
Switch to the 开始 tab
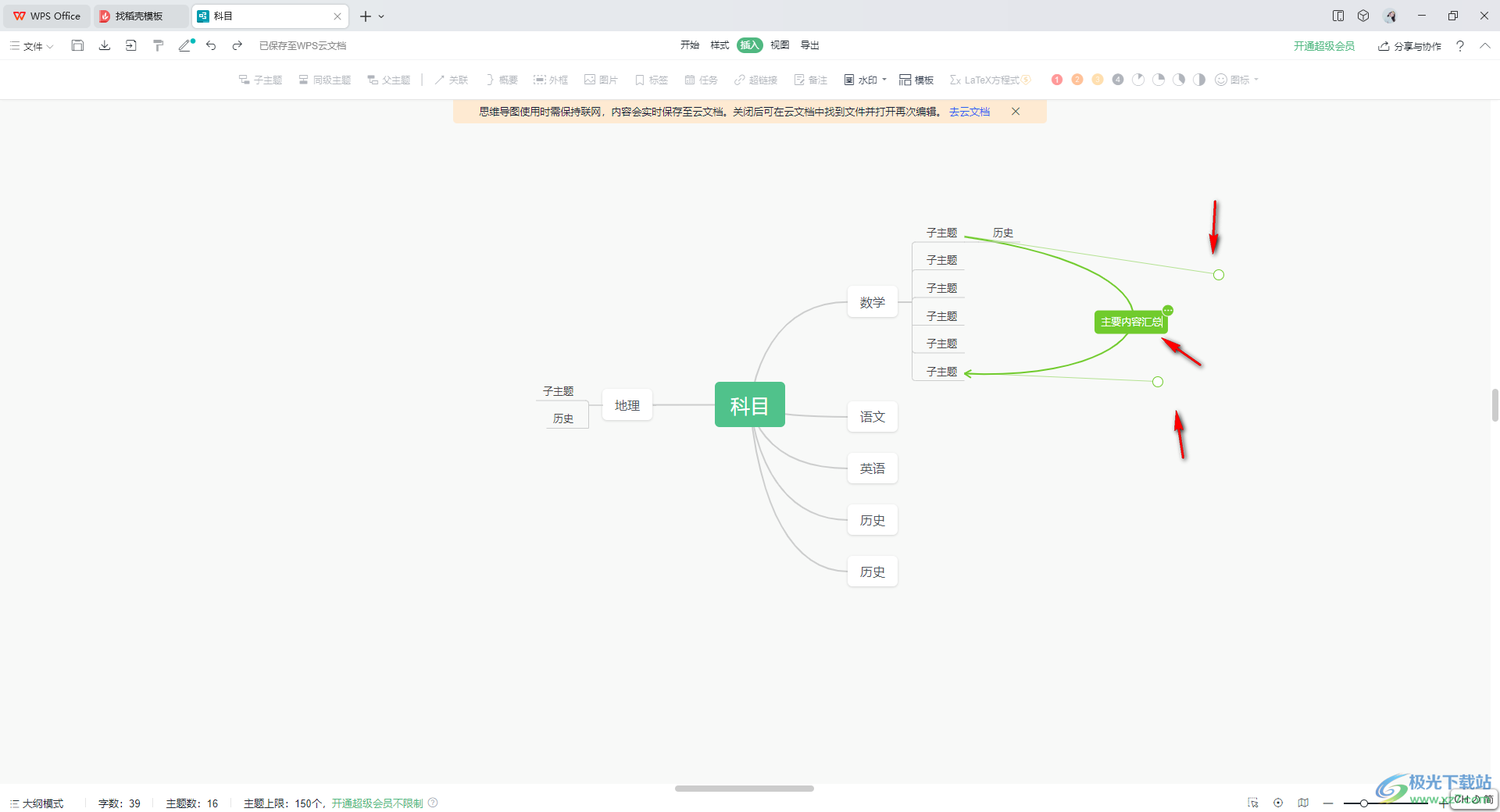690,45
